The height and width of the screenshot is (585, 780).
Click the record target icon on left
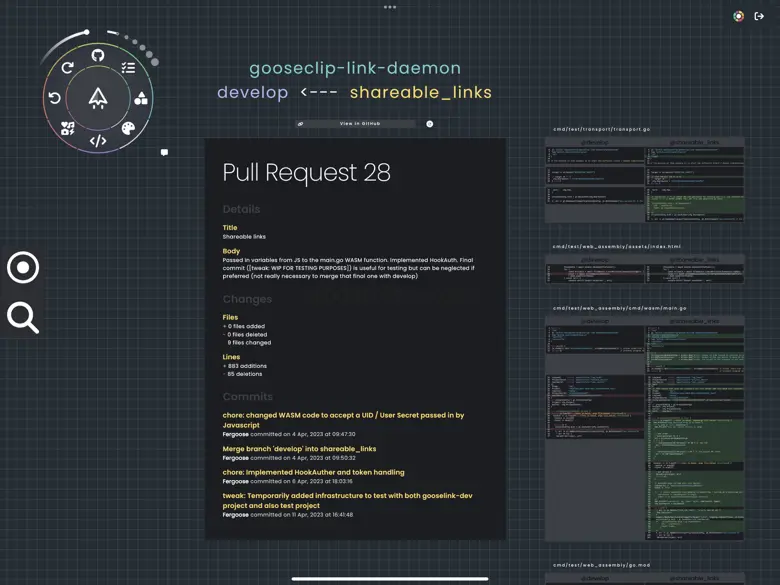(x=23, y=267)
